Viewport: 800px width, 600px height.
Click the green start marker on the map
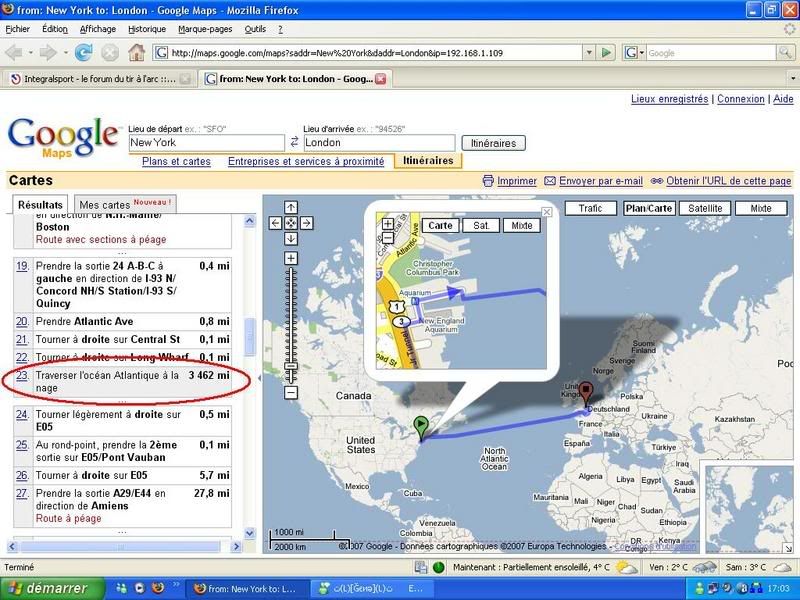click(421, 427)
